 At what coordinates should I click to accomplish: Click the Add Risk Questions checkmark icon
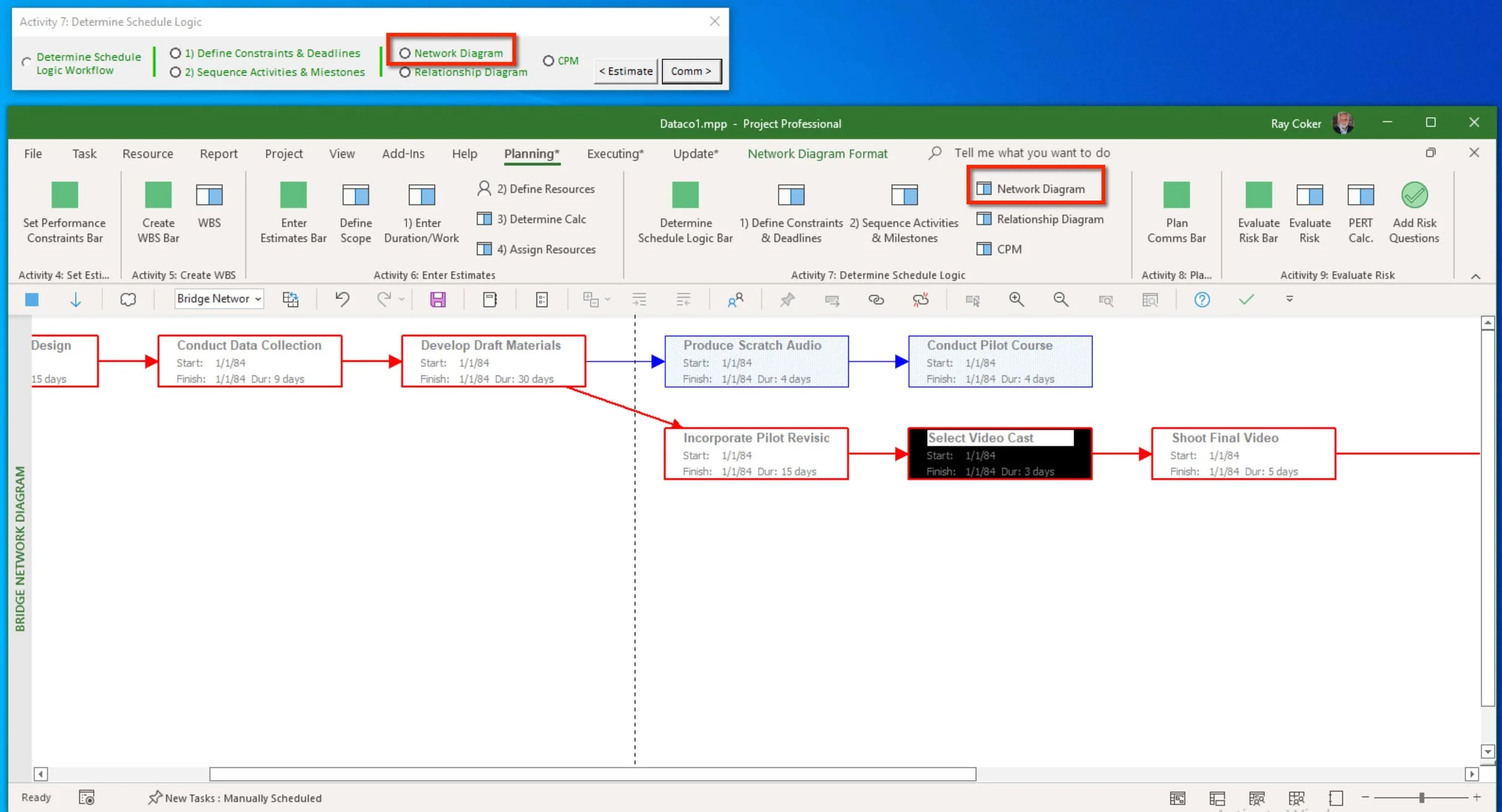click(1414, 196)
